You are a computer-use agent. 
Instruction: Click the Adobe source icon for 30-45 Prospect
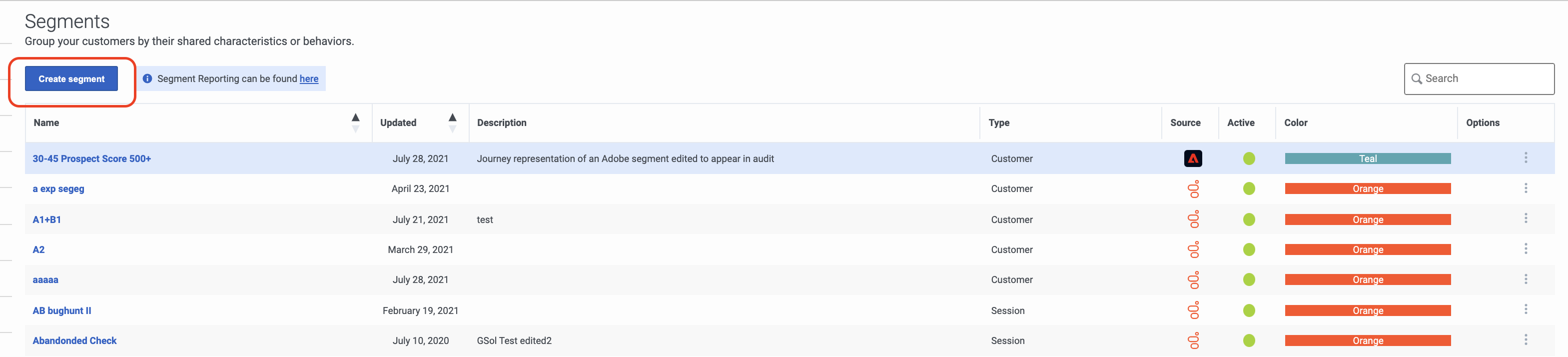point(1192,158)
